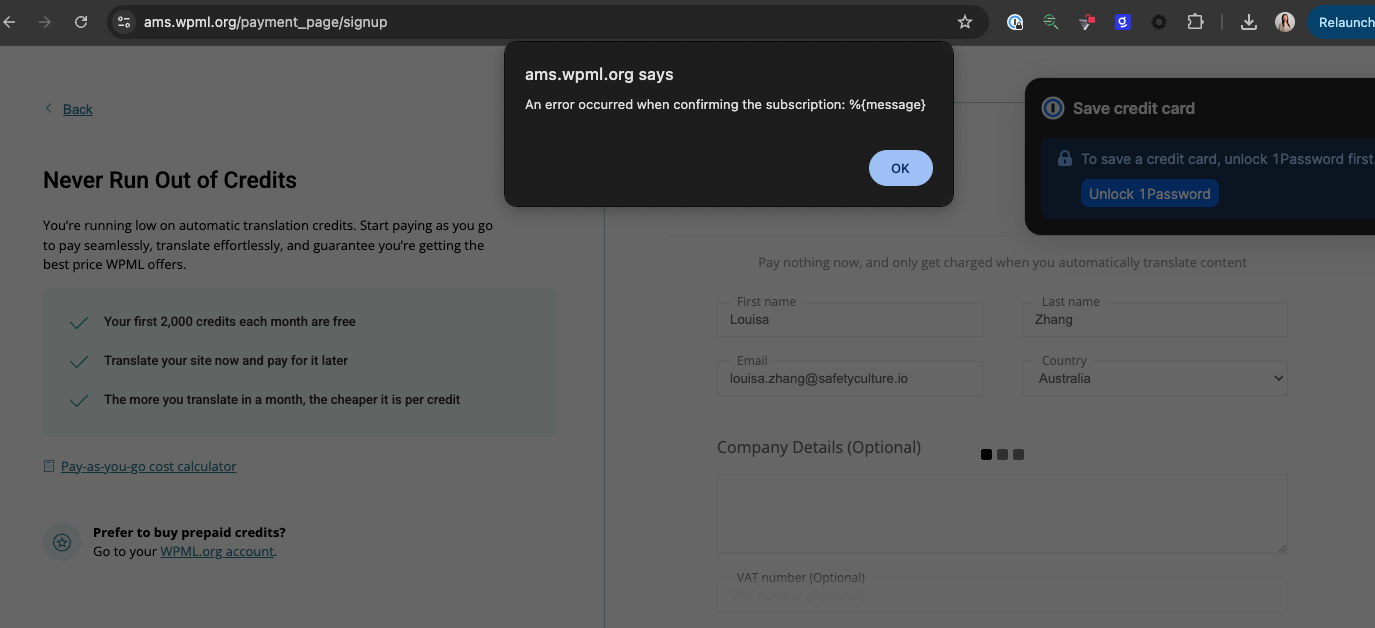Click the Relaunch to update button

[1342, 22]
